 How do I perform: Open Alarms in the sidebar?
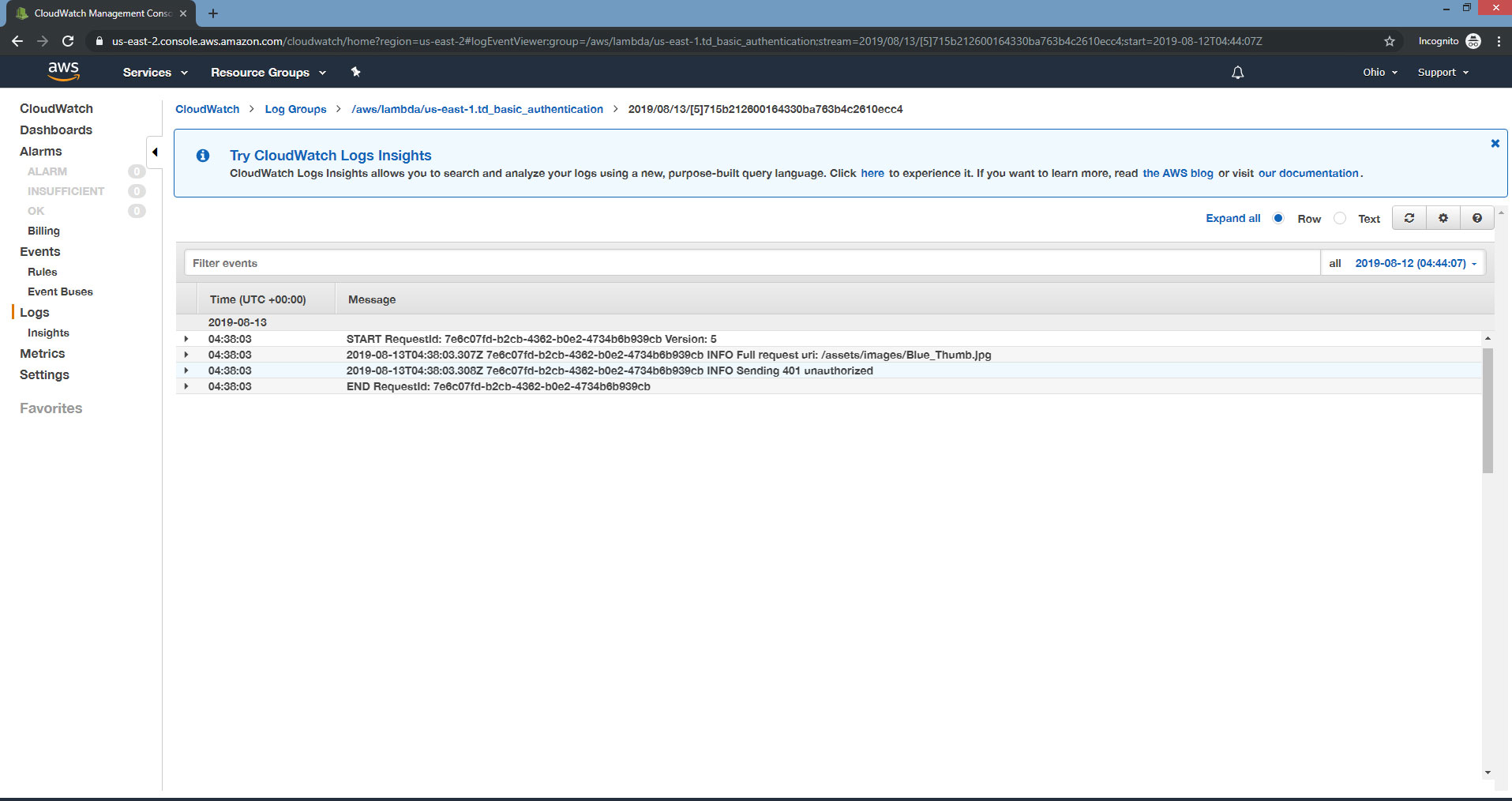pyautogui.click(x=41, y=151)
